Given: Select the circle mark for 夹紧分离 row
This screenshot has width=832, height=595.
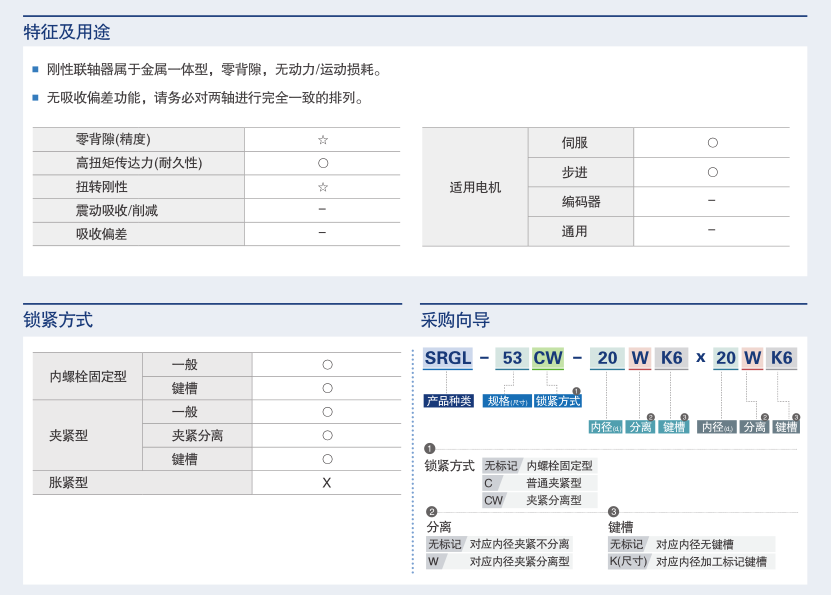Looking at the screenshot, I should 327,435.
